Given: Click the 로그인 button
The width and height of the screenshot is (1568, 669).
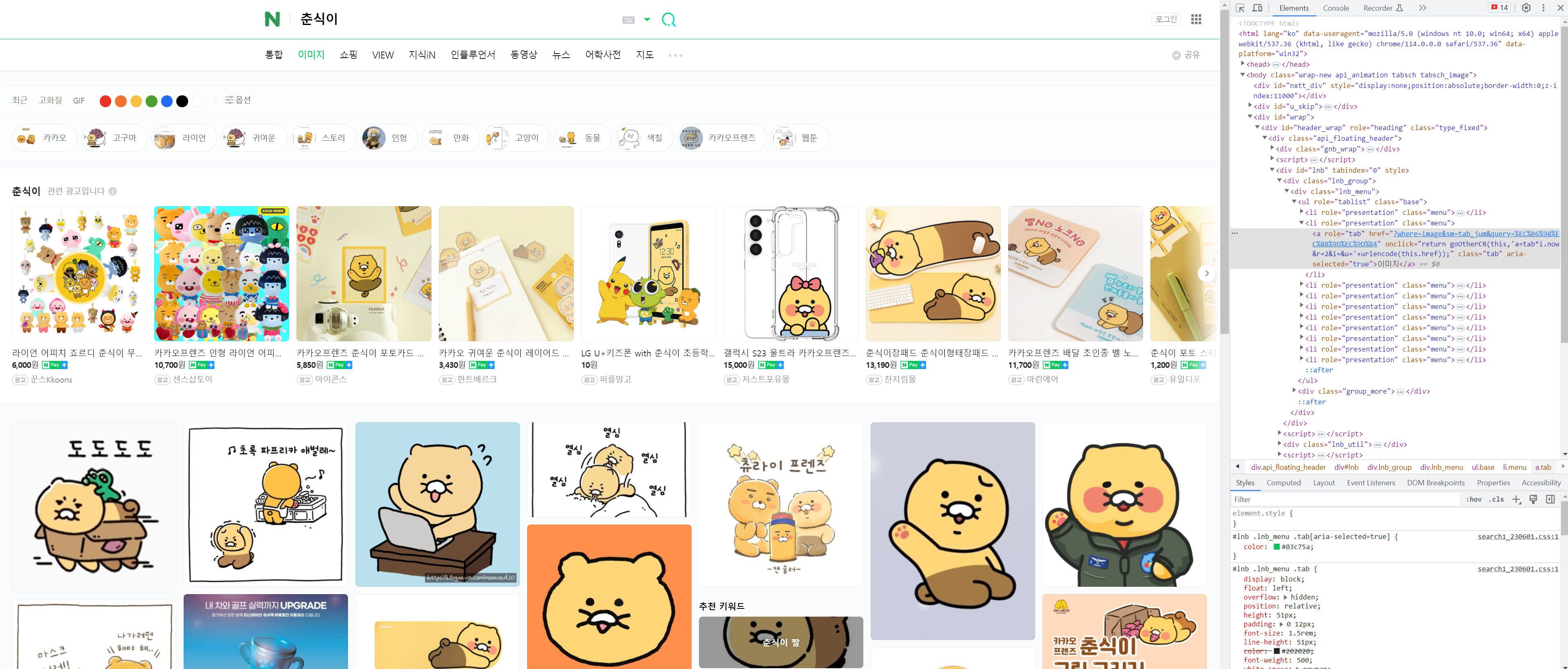Looking at the screenshot, I should [x=1166, y=20].
